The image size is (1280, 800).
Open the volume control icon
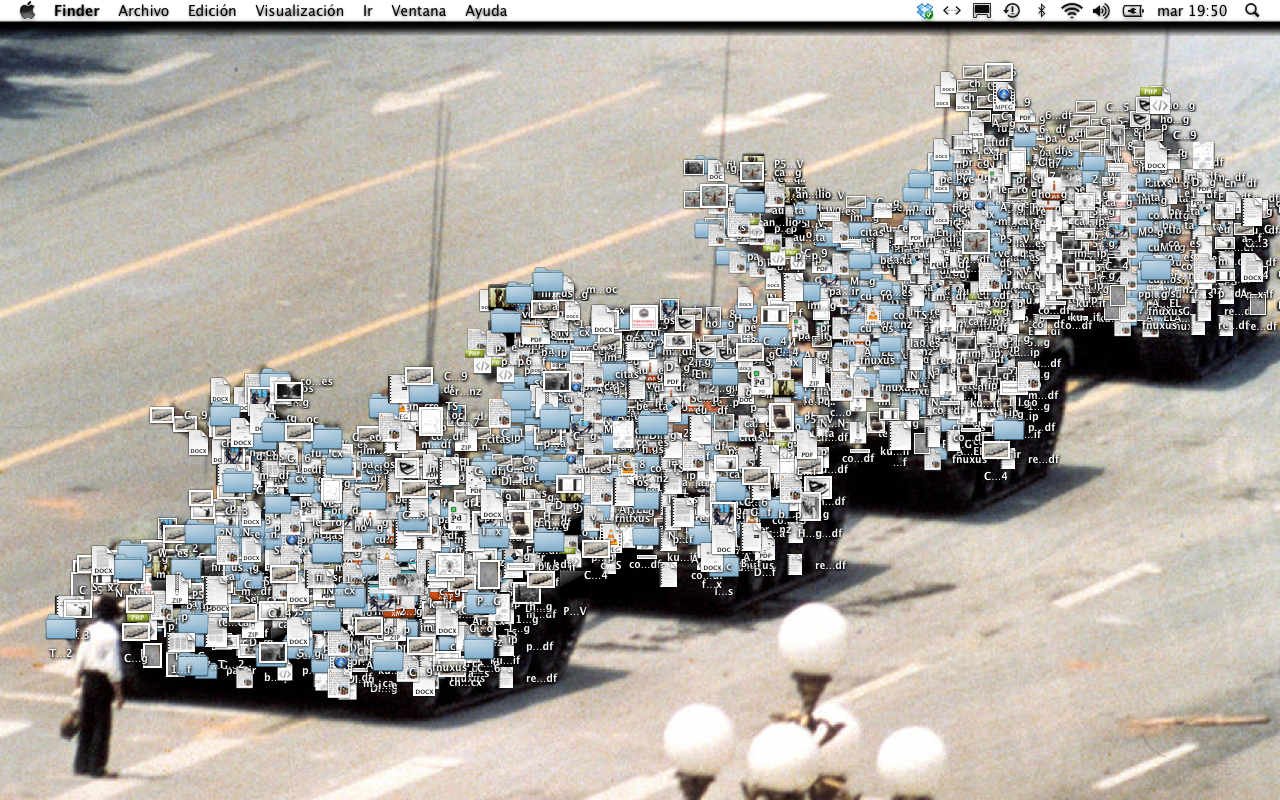point(1101,11)
